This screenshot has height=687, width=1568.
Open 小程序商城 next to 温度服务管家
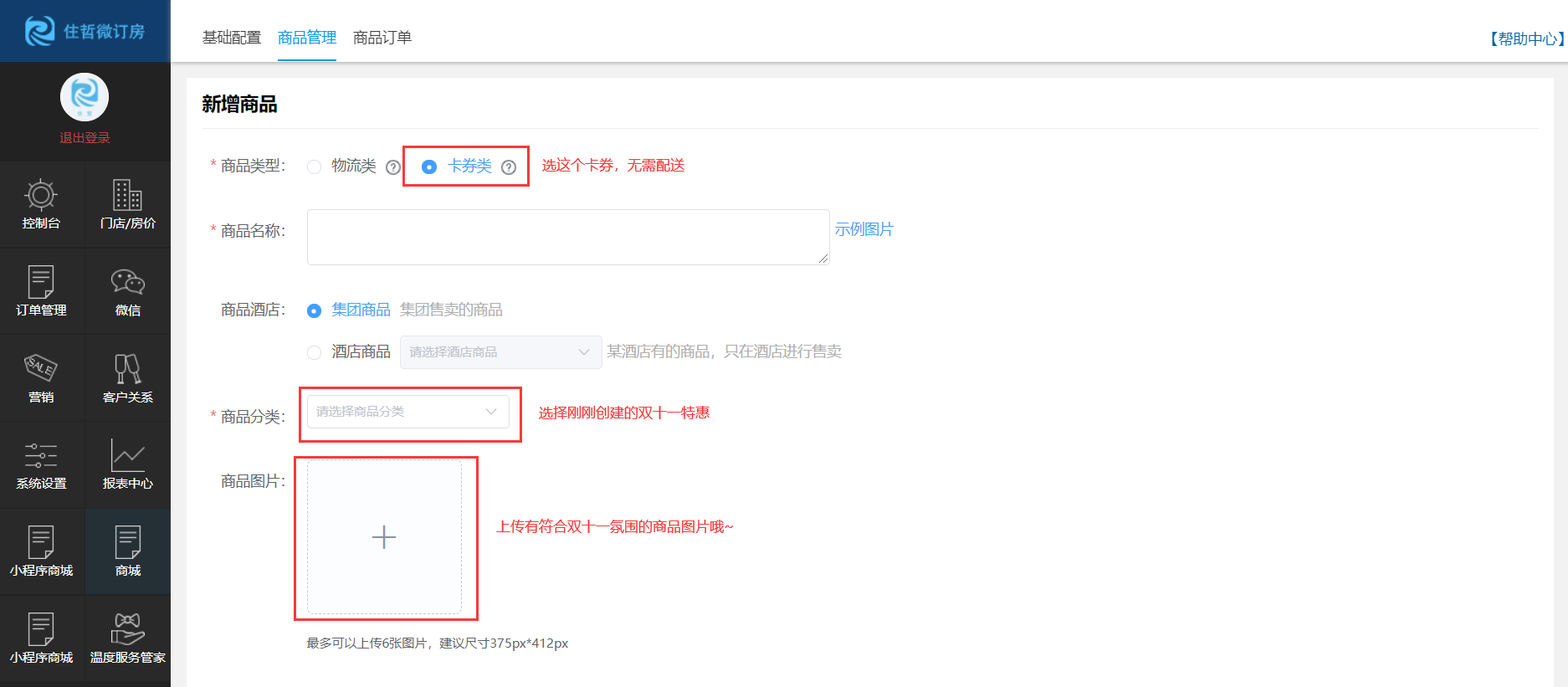(x=41, y=639)
